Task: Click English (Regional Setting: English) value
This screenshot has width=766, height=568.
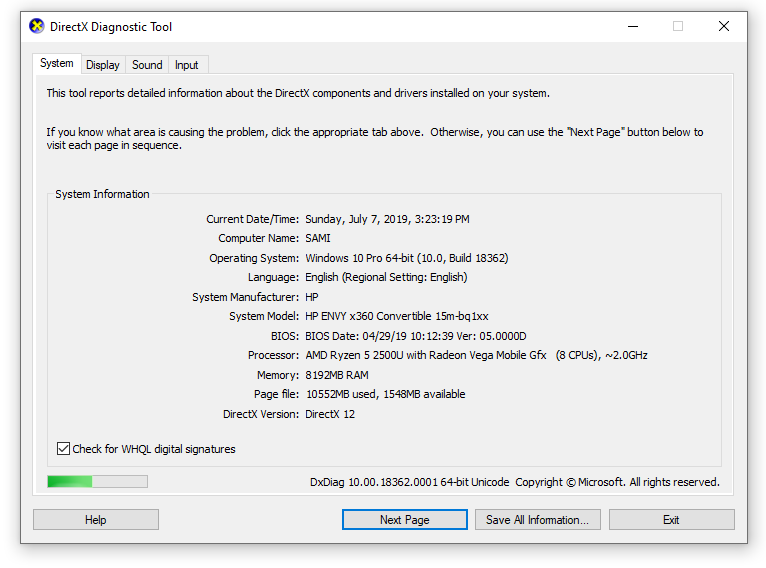Action: [x=386, y=277]
